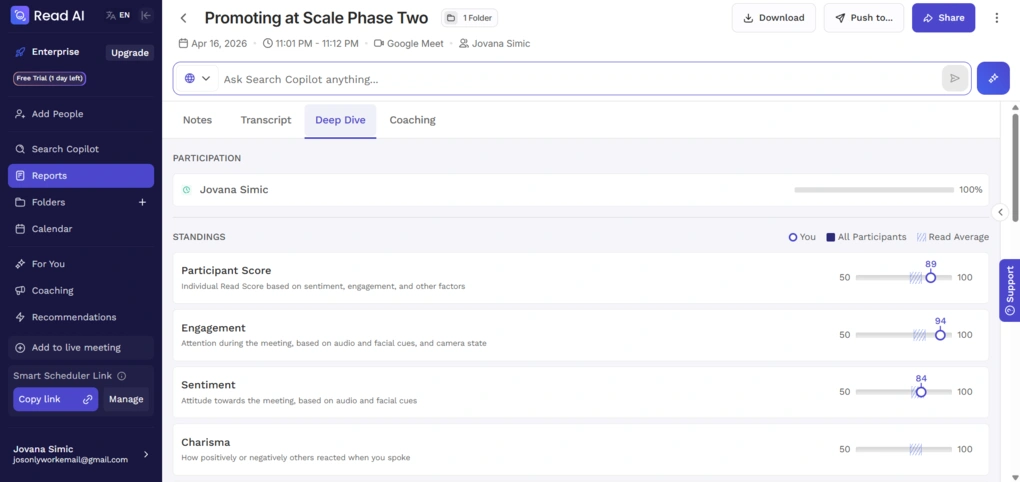Click the back arrow beside meeting title
The width and height of the screenshot is (1020, 482).
click(184, 18)
